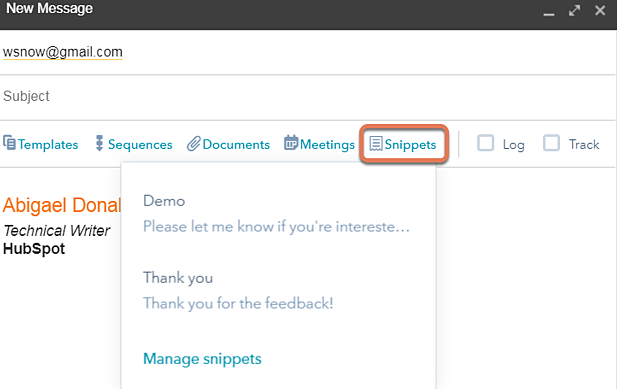Open the Meetings label

coord(327,145)
